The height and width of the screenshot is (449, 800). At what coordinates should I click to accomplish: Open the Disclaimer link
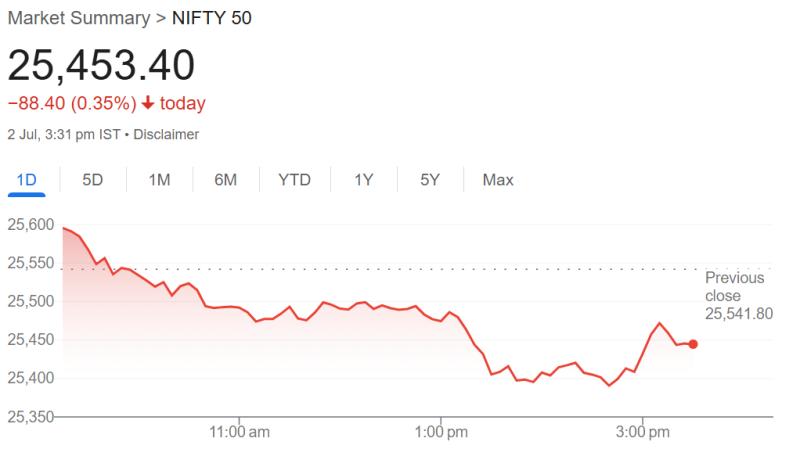pyautogui.click(x=166, y=134)
